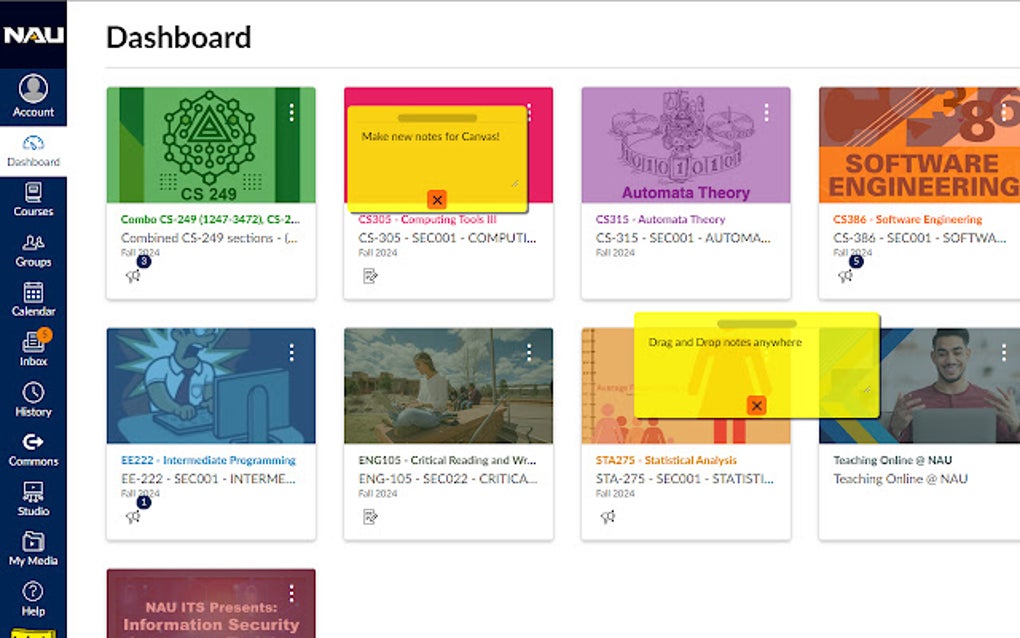The height and width of the screenshot is (638, 1020).
Task: Open the CS315 Automata Theory card options
Action: [x=767, y=113]
